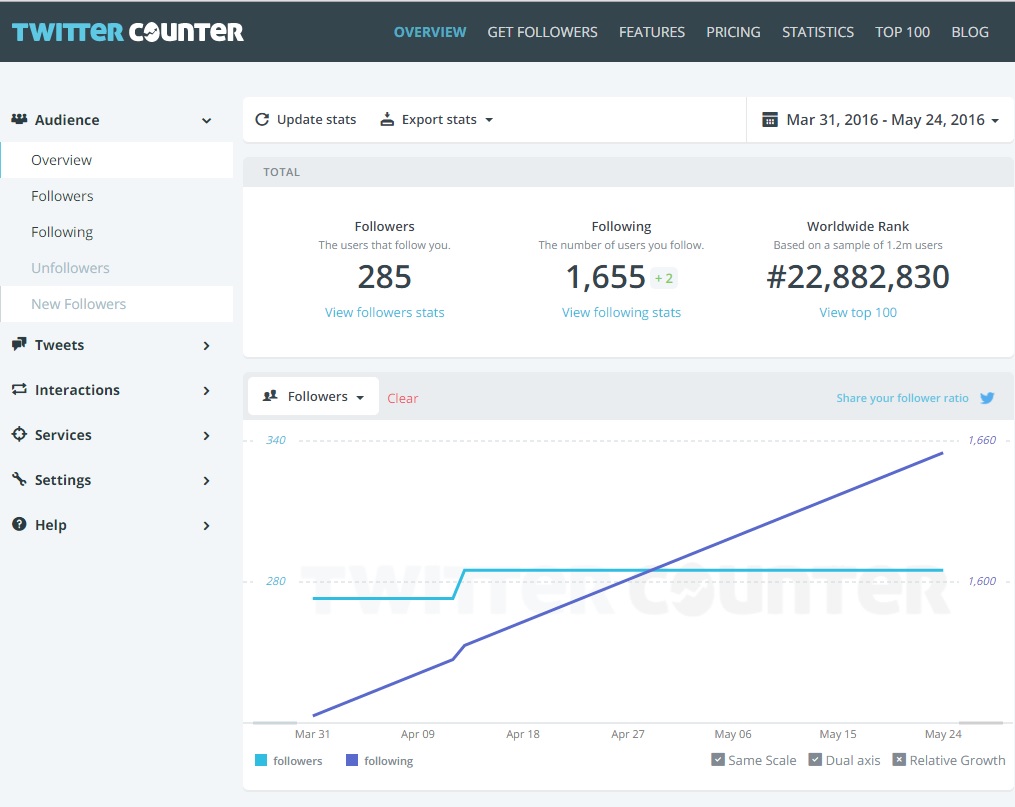Screen dimensions: 1015x807
Task: Click the +2 following change badge
Action: click(664, 278)
